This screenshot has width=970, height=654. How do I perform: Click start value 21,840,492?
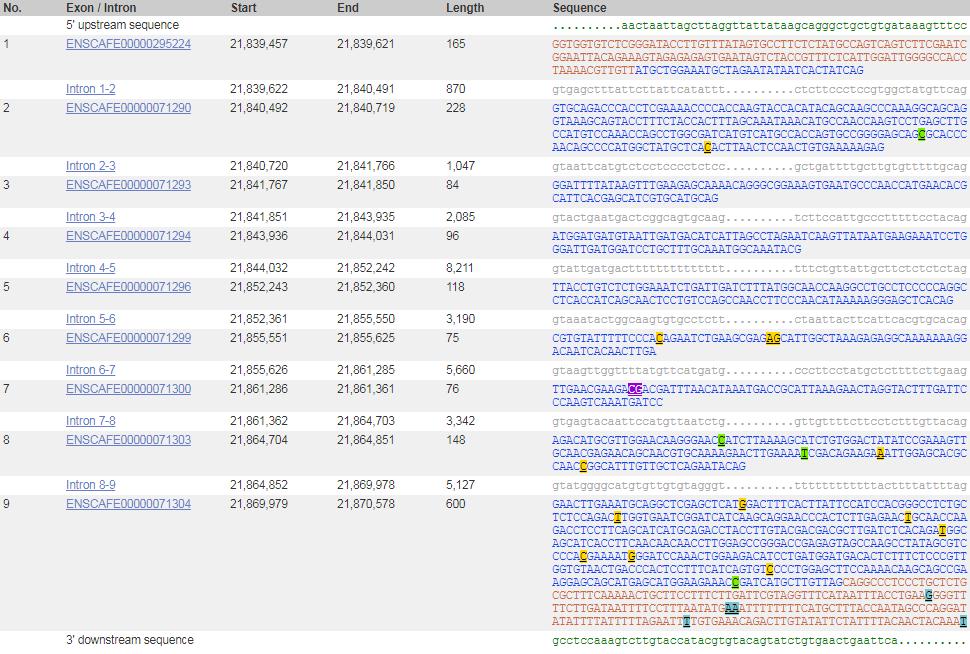pyautogui.click(x=259, y=108)
